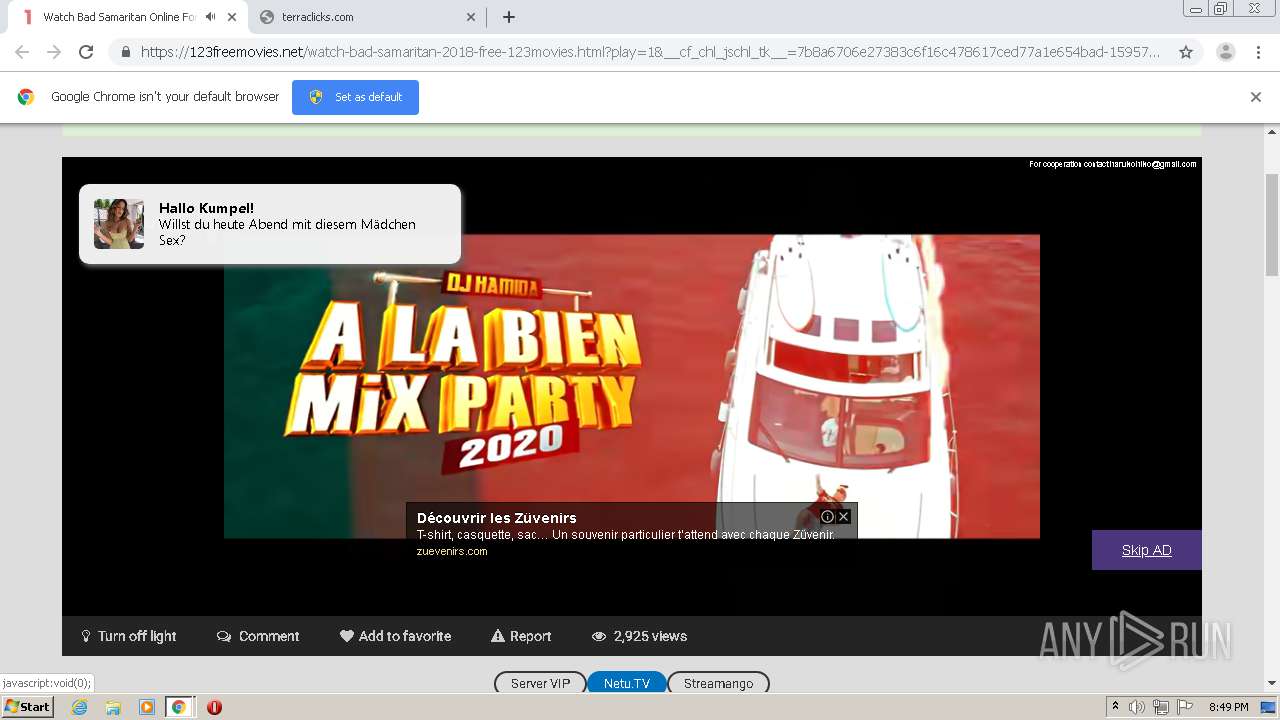Show hidden system tray icons
The width and height of the screenshot is (1280, 720).
1115,707
